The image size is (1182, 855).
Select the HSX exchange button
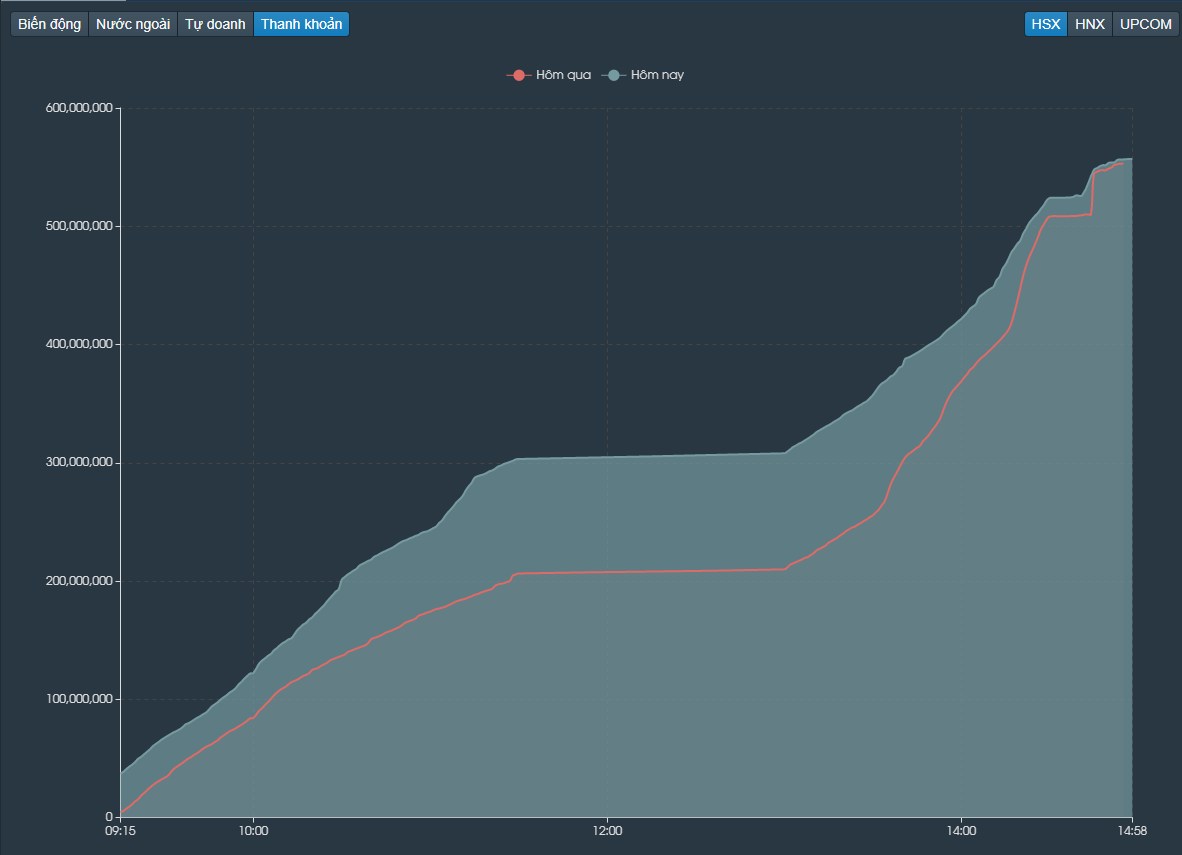pos(1046,24)
